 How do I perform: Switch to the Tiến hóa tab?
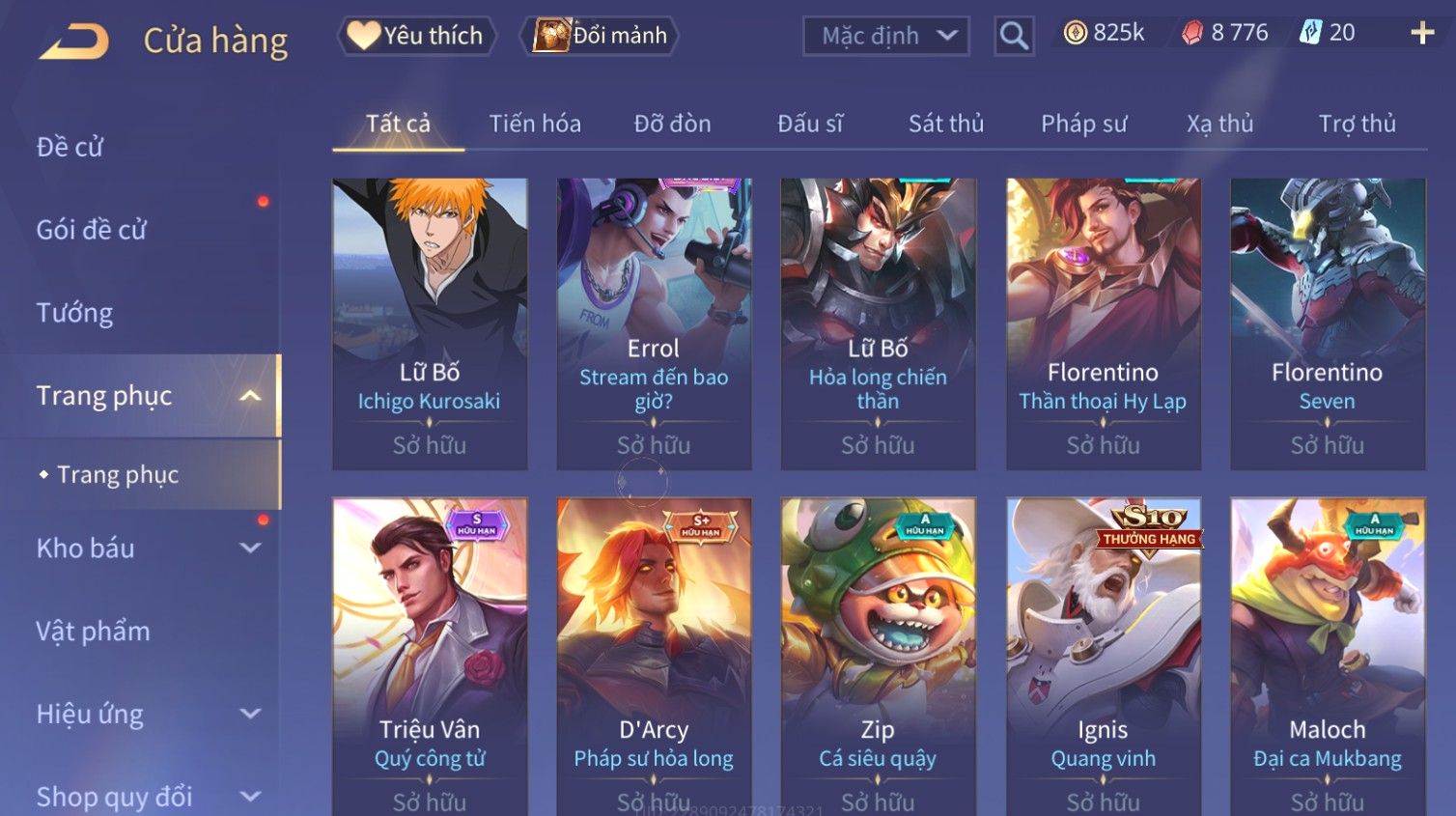point(535,124)
